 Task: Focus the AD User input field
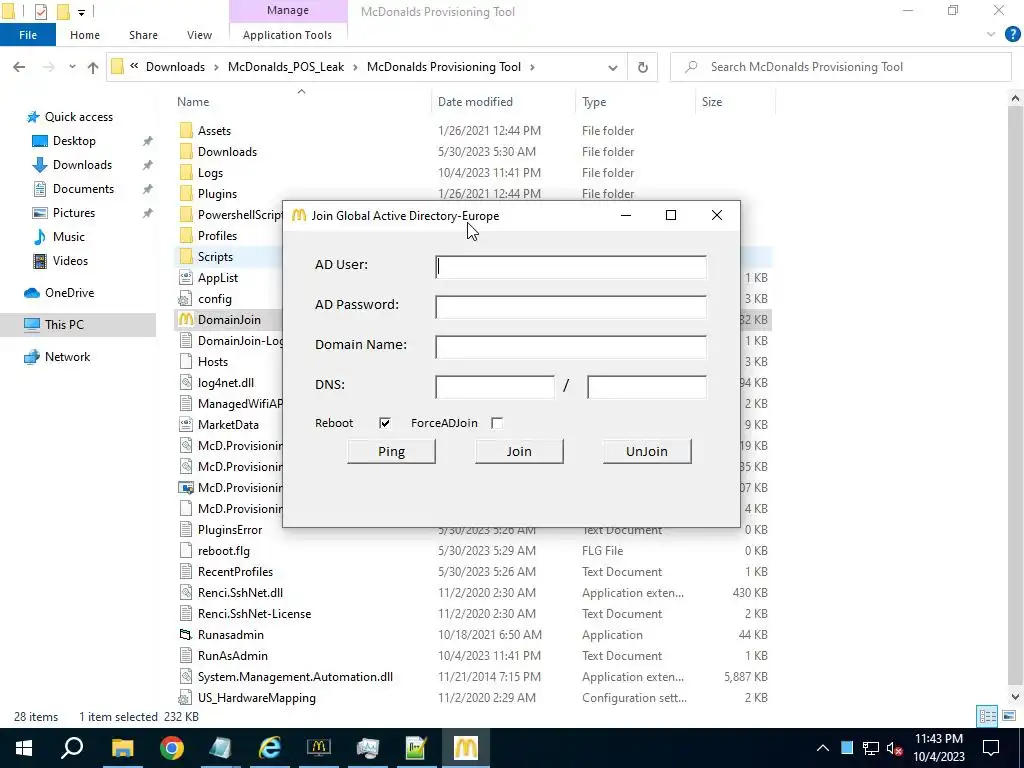(571, 267)
